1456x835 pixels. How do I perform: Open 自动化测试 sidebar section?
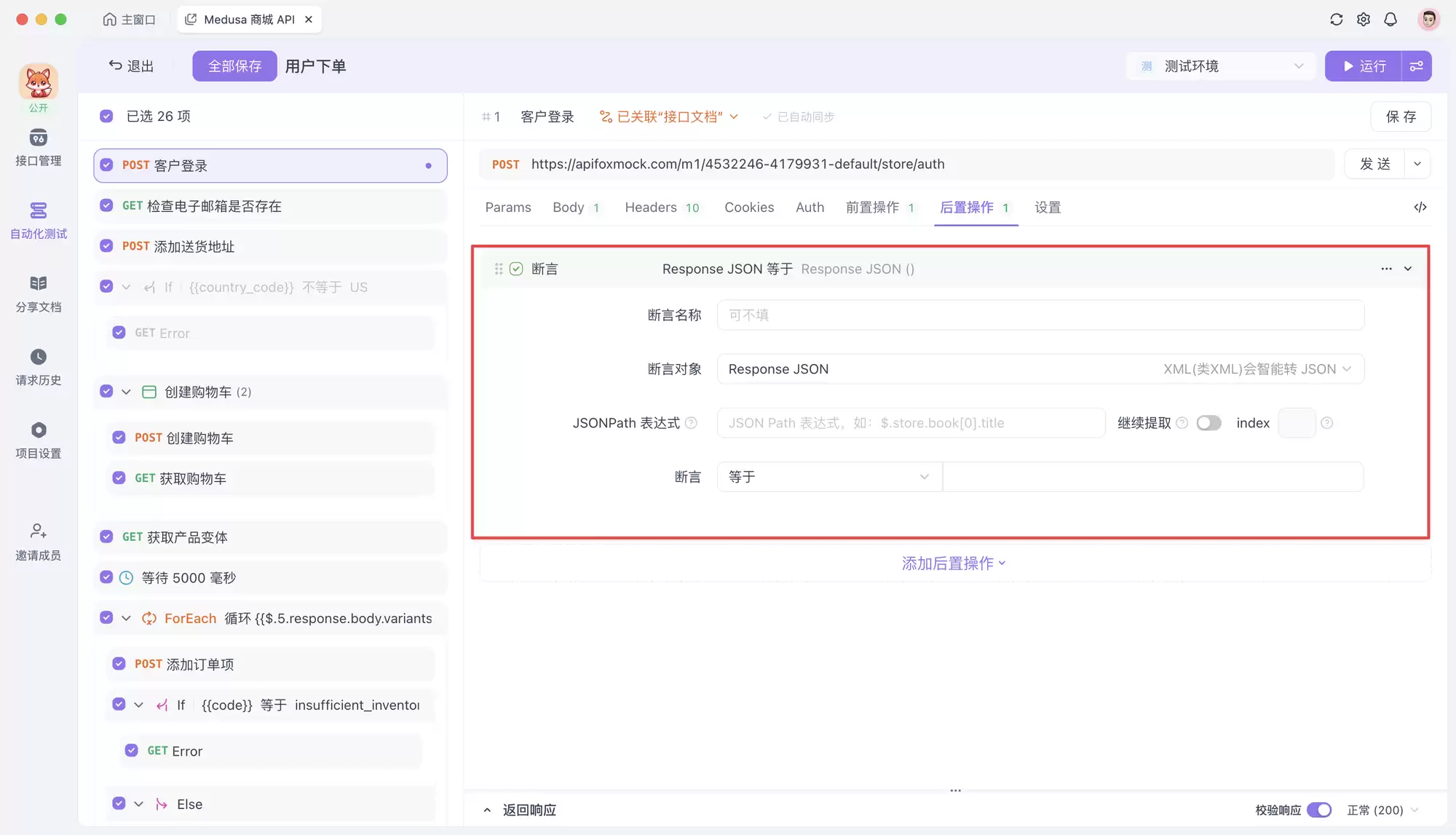coord(38,221)
